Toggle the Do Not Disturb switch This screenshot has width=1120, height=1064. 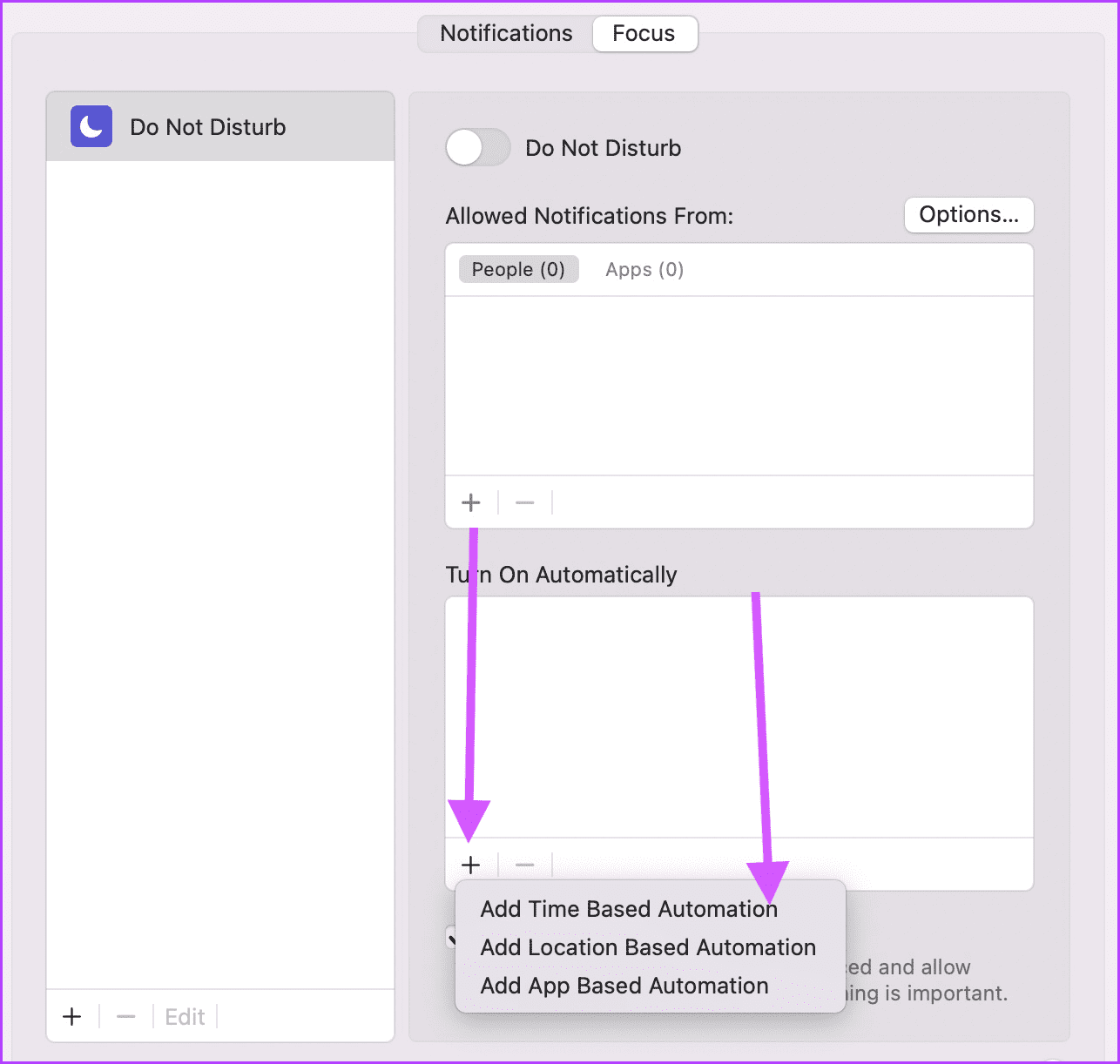(478, 147)
